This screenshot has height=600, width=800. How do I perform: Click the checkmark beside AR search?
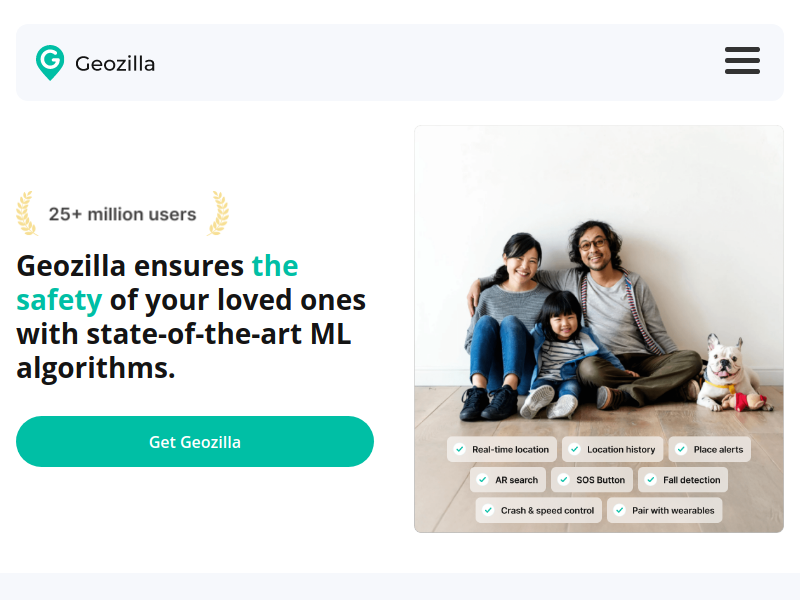click(482, 480)
